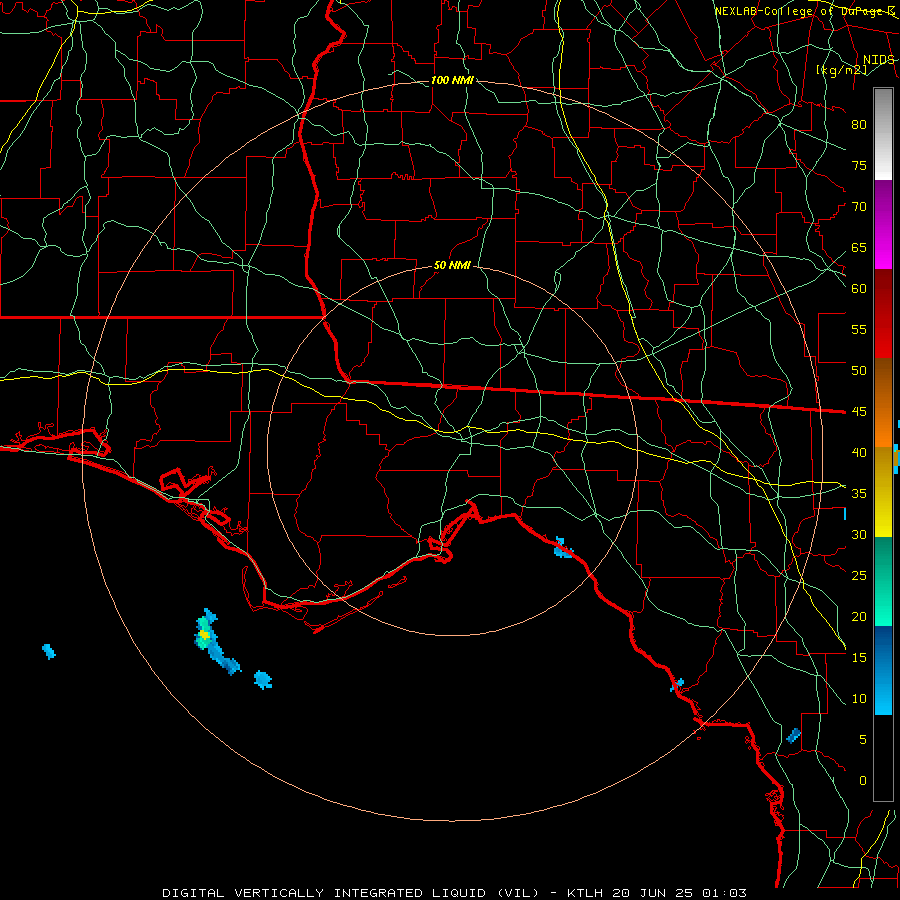This screenshot has width=900, height=900.
Task: Click the "100 NMI" range ring label
Action: (x=452, y=80)
